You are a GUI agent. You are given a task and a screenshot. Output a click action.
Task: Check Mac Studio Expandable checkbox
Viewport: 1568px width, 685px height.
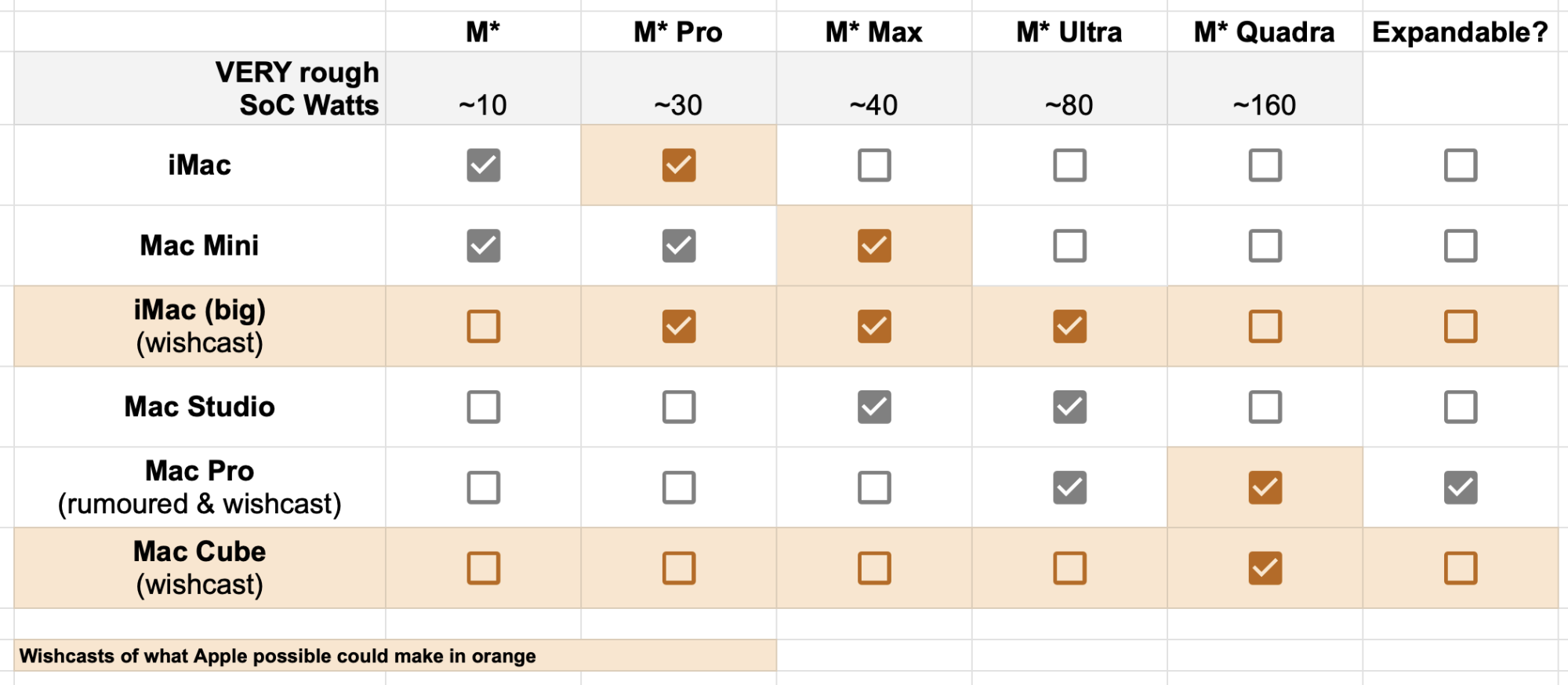[1461, 407]
